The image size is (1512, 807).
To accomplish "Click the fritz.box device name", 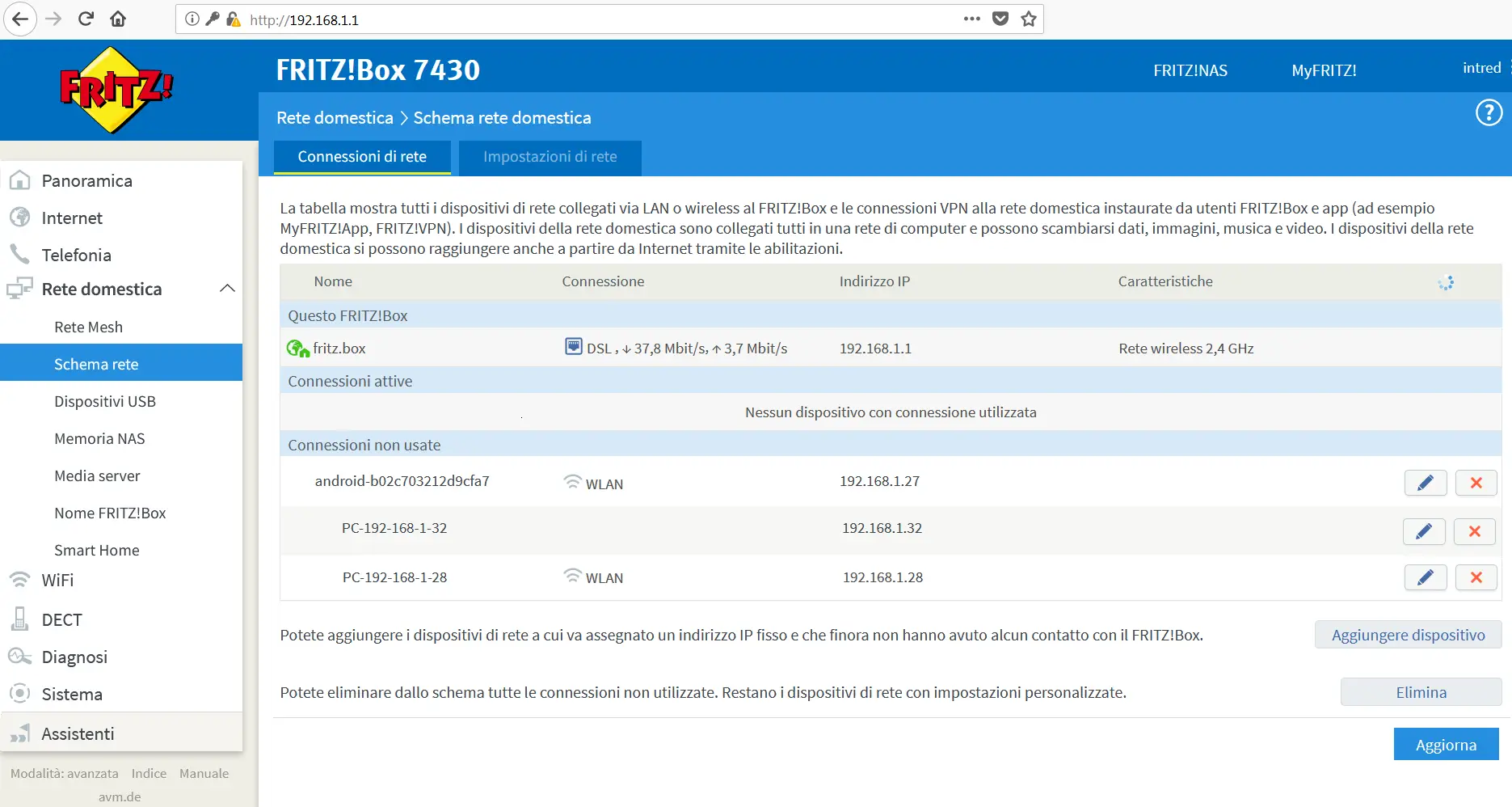I will tap(339, 349).
